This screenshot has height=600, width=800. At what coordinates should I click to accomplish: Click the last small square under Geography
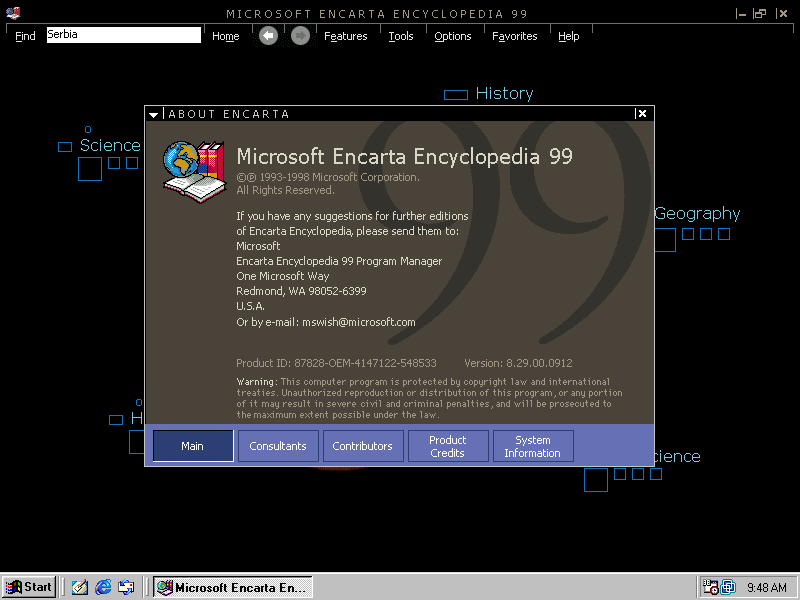pos(724,234)
